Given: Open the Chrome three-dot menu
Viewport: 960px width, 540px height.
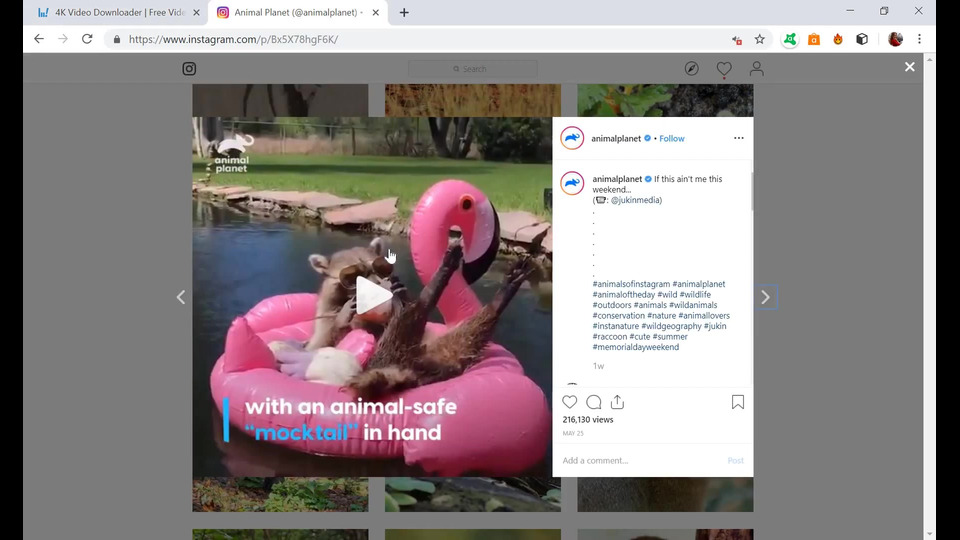Looking at the screenshot, I should pyautogui.click(x=919, y=39).
